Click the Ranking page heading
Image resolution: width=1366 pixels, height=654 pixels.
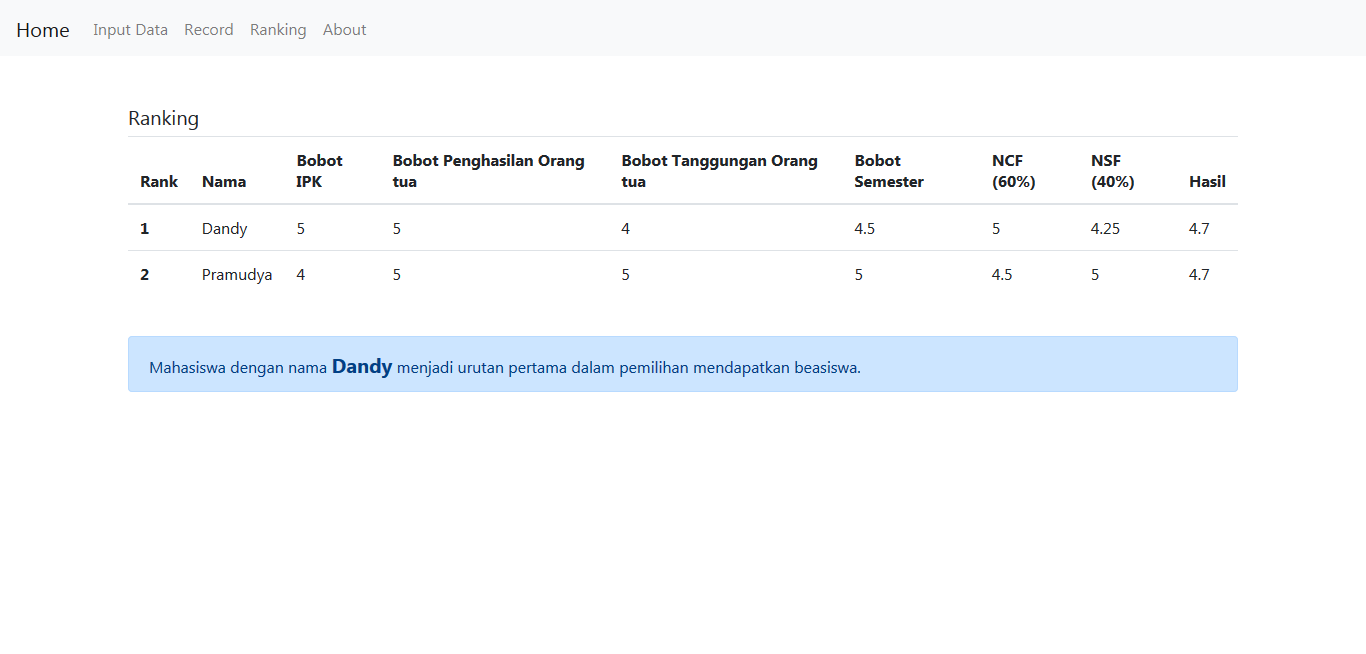pos(163,118)
